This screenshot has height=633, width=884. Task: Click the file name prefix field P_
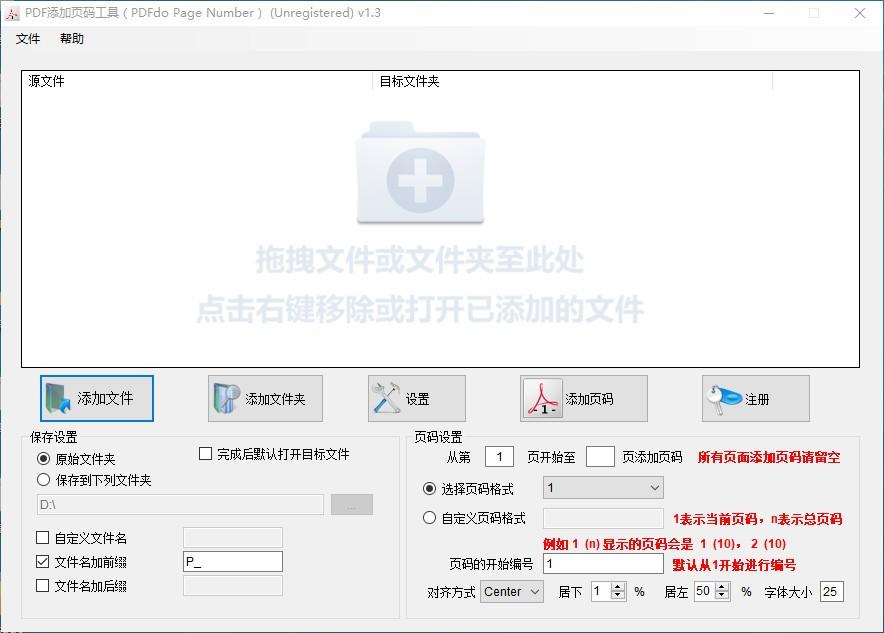pyautogui.click(x=233, y=561)
